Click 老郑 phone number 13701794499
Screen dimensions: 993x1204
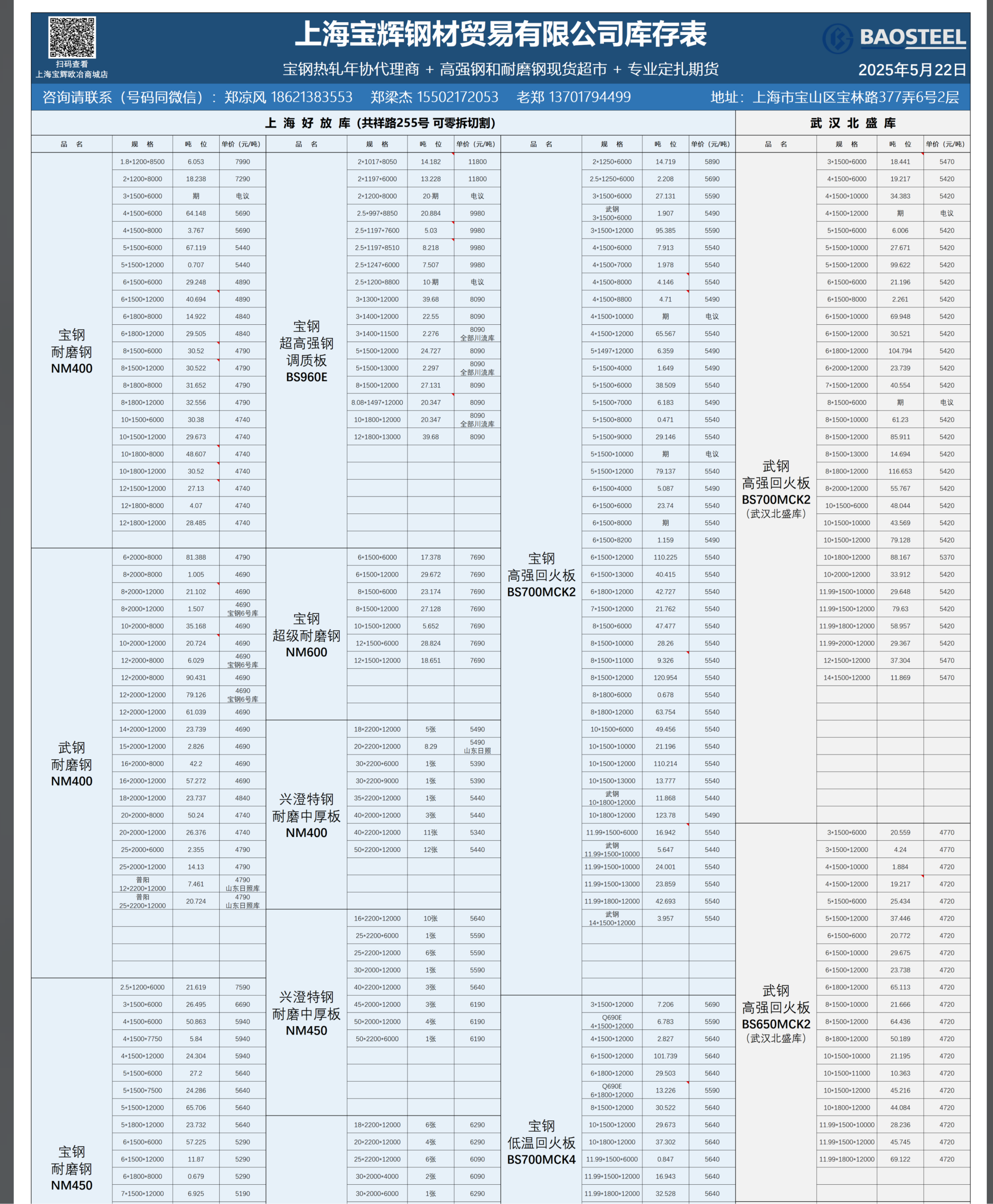(x=589, y=97)
